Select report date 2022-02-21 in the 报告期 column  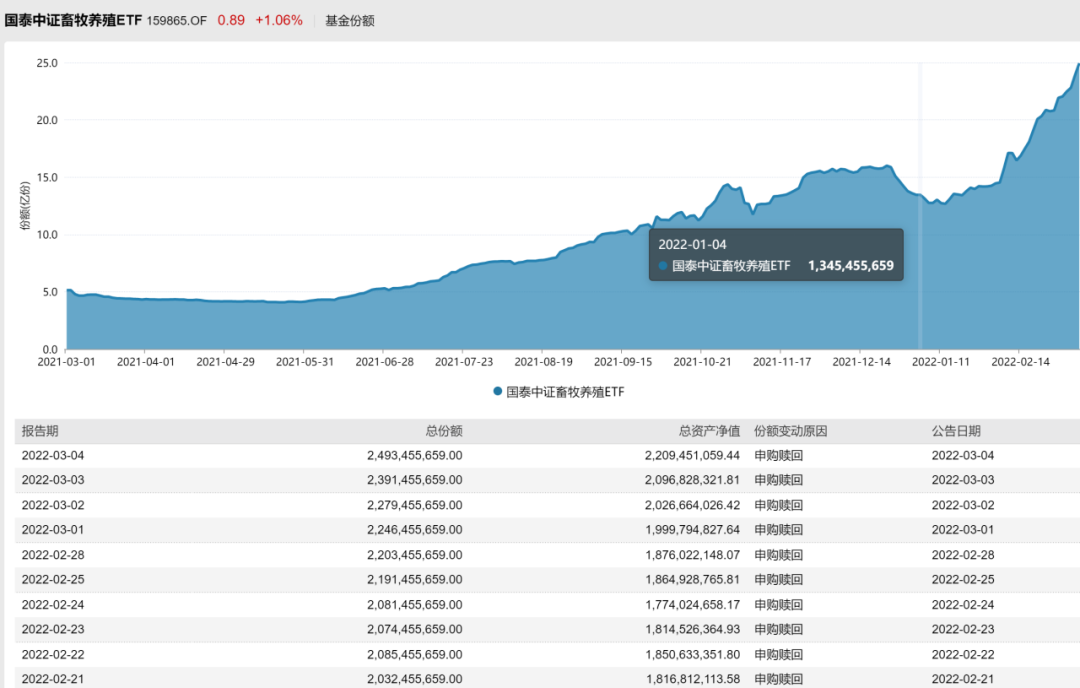point(53,679)
